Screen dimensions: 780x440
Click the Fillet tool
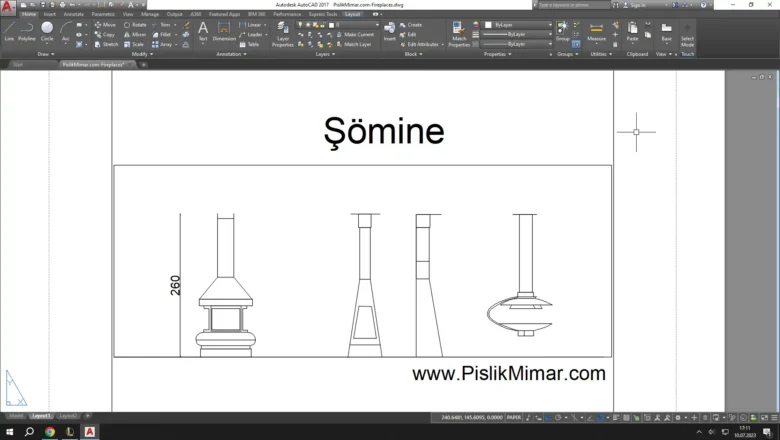(162, 34)
